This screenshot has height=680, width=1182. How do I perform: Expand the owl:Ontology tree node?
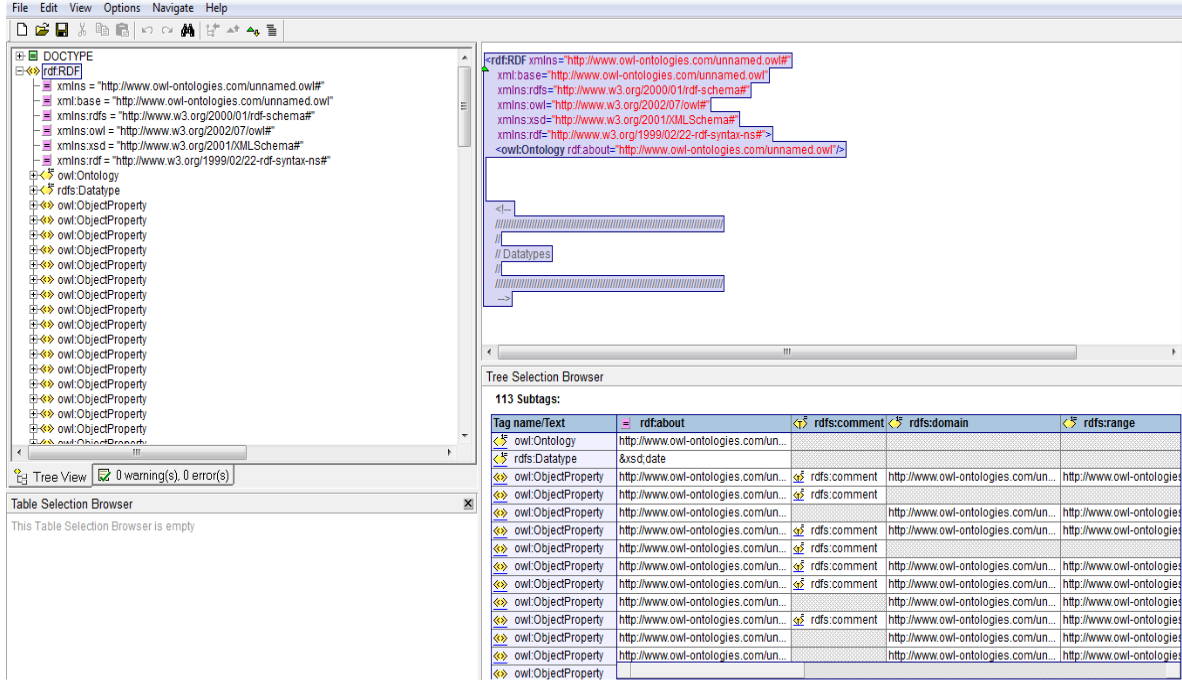pos(33,176)
